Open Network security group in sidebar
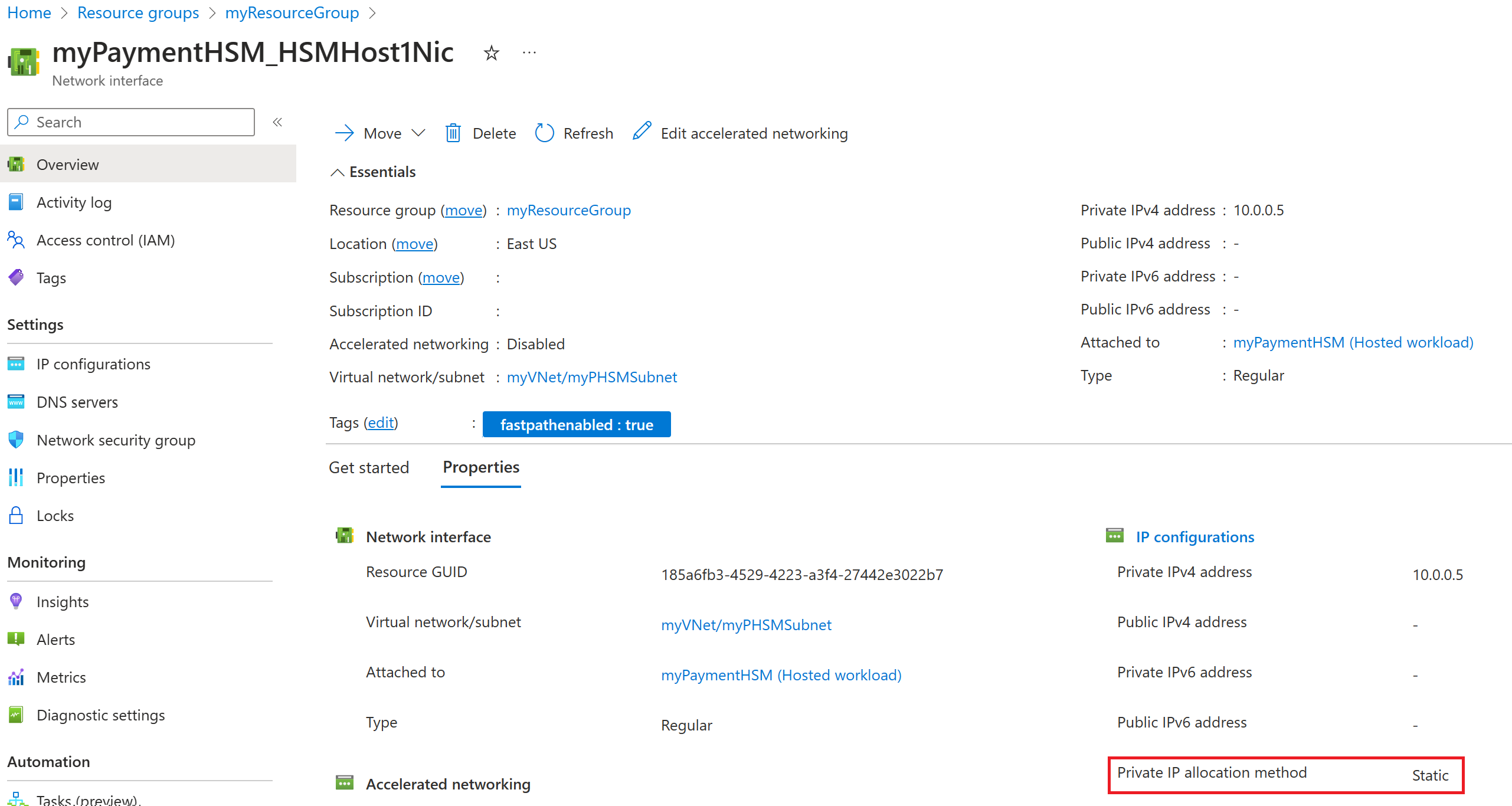Image resolution: width=1512 pixels, height=806 pixels. pyautogui.click(x=116, y=440)
